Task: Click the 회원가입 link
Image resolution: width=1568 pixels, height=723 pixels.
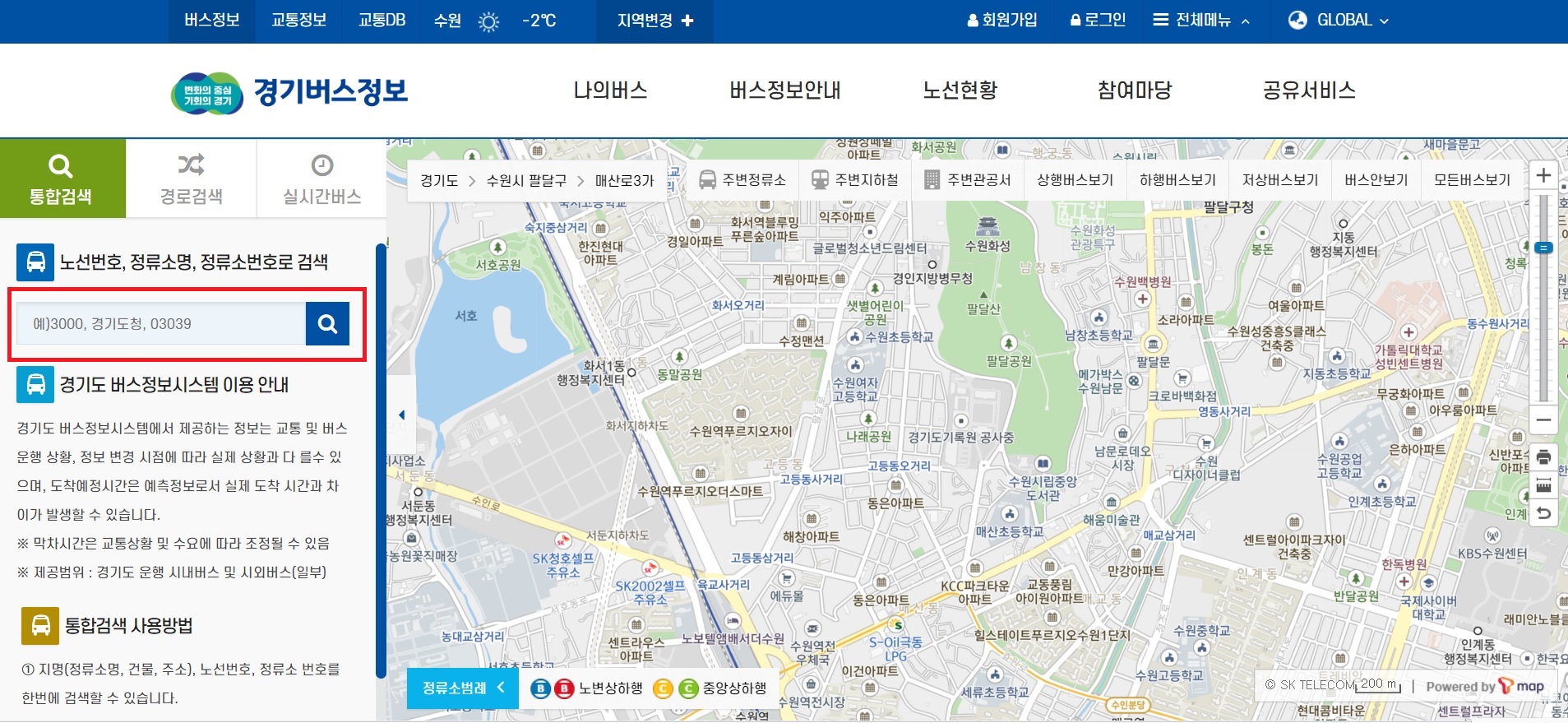Action: [1002, 21]
